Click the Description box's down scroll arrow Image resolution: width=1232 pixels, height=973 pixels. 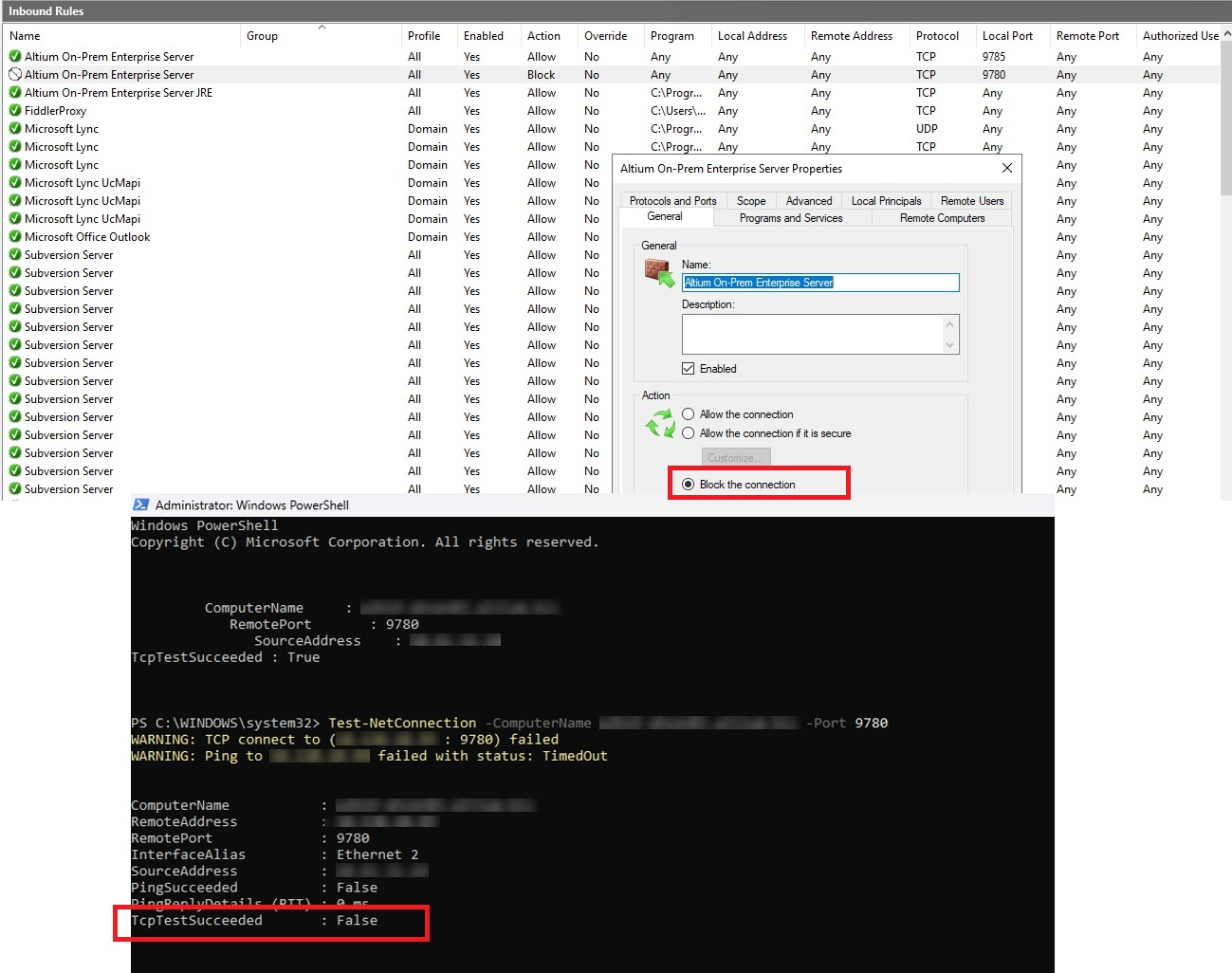[949, 345]
